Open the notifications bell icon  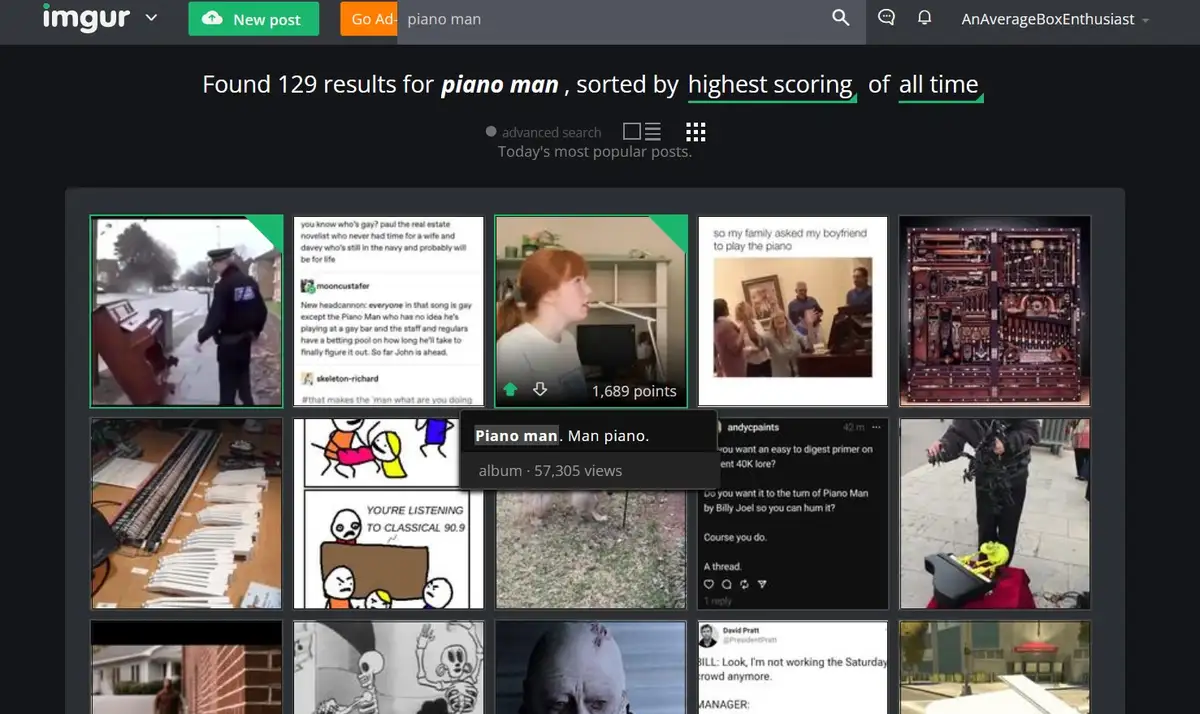pos(925,18)
